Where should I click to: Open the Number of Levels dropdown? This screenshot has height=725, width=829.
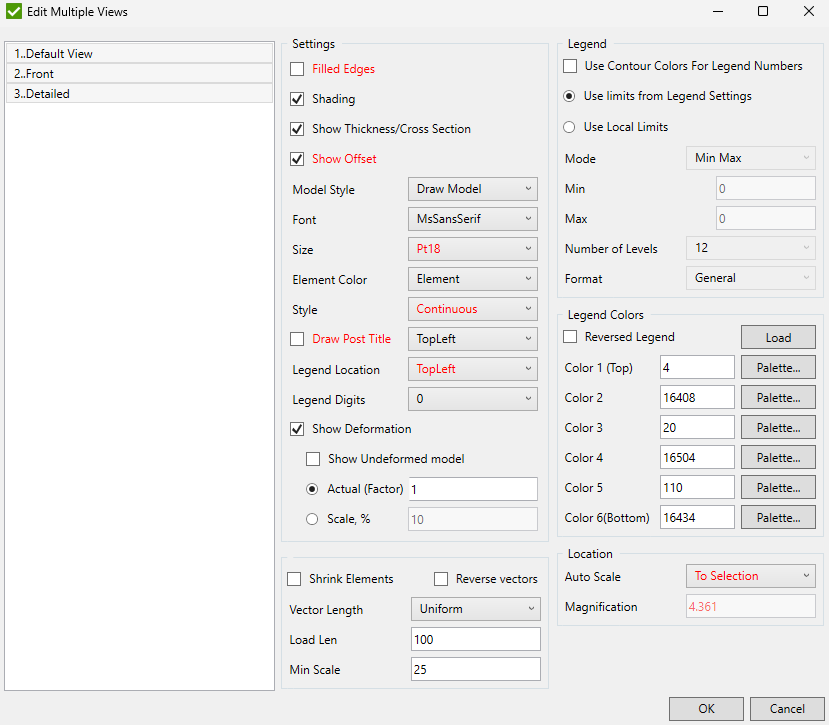750,248
